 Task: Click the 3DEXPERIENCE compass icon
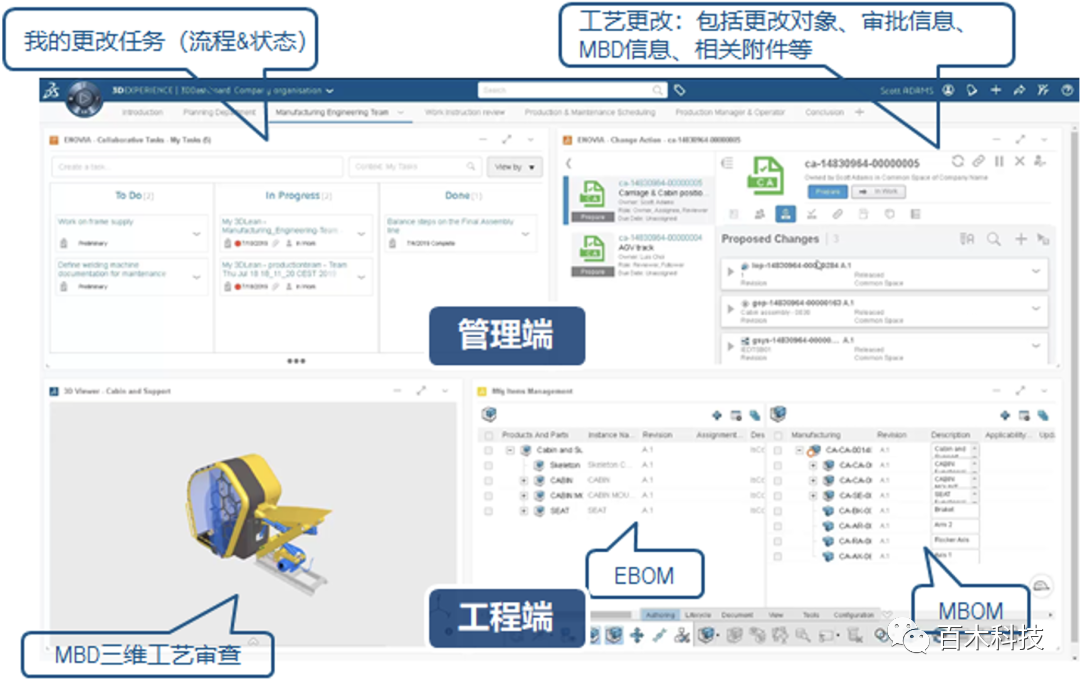(x=83, y=99)
